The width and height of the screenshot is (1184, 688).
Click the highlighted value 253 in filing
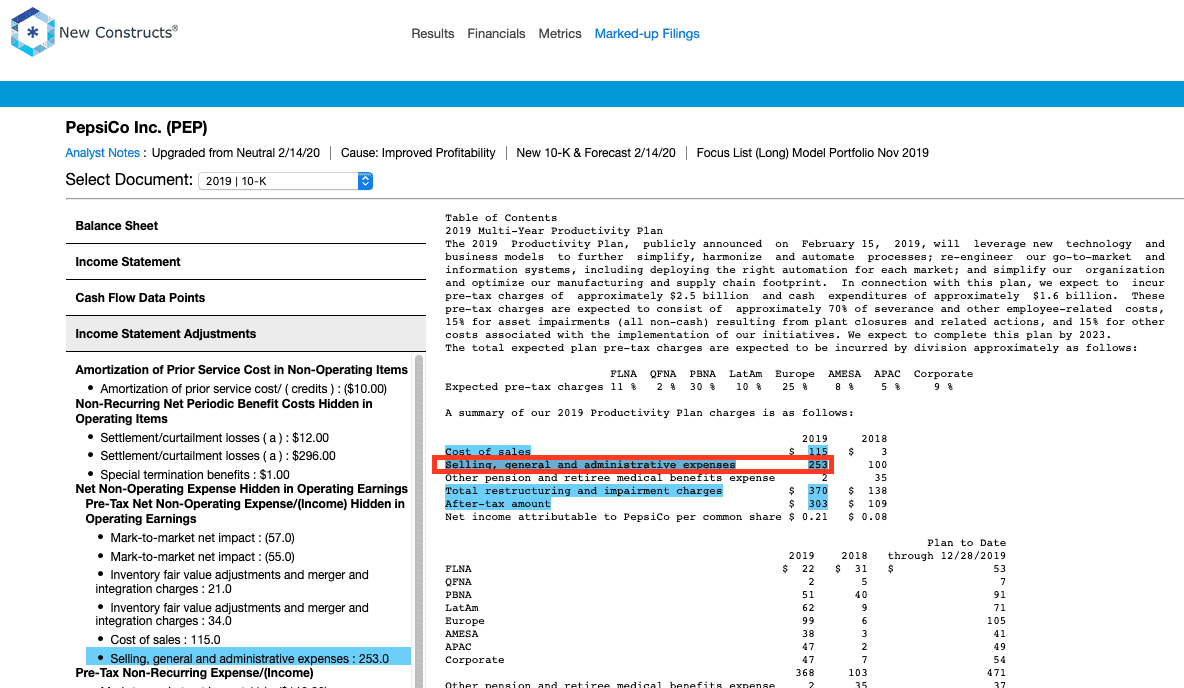818,464
